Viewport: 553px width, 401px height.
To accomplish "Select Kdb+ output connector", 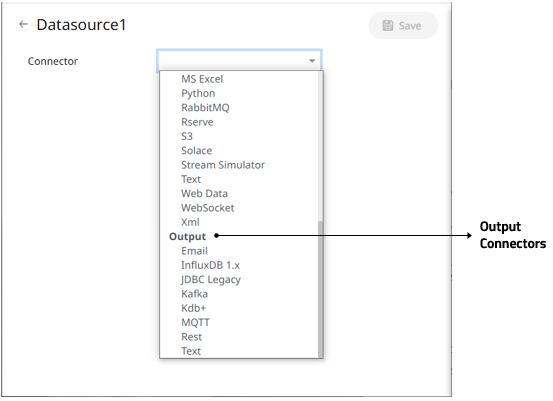I will [x=194, y=308].
